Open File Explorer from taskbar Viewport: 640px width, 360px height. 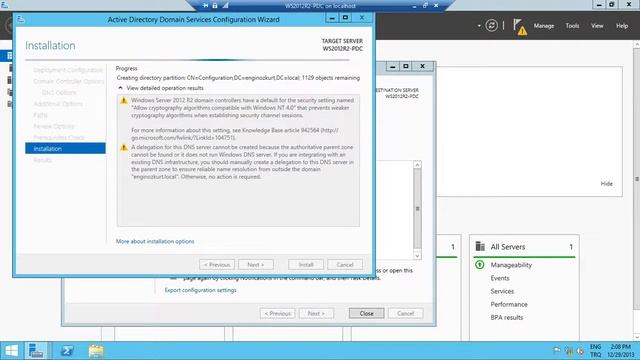click(96, 351)
